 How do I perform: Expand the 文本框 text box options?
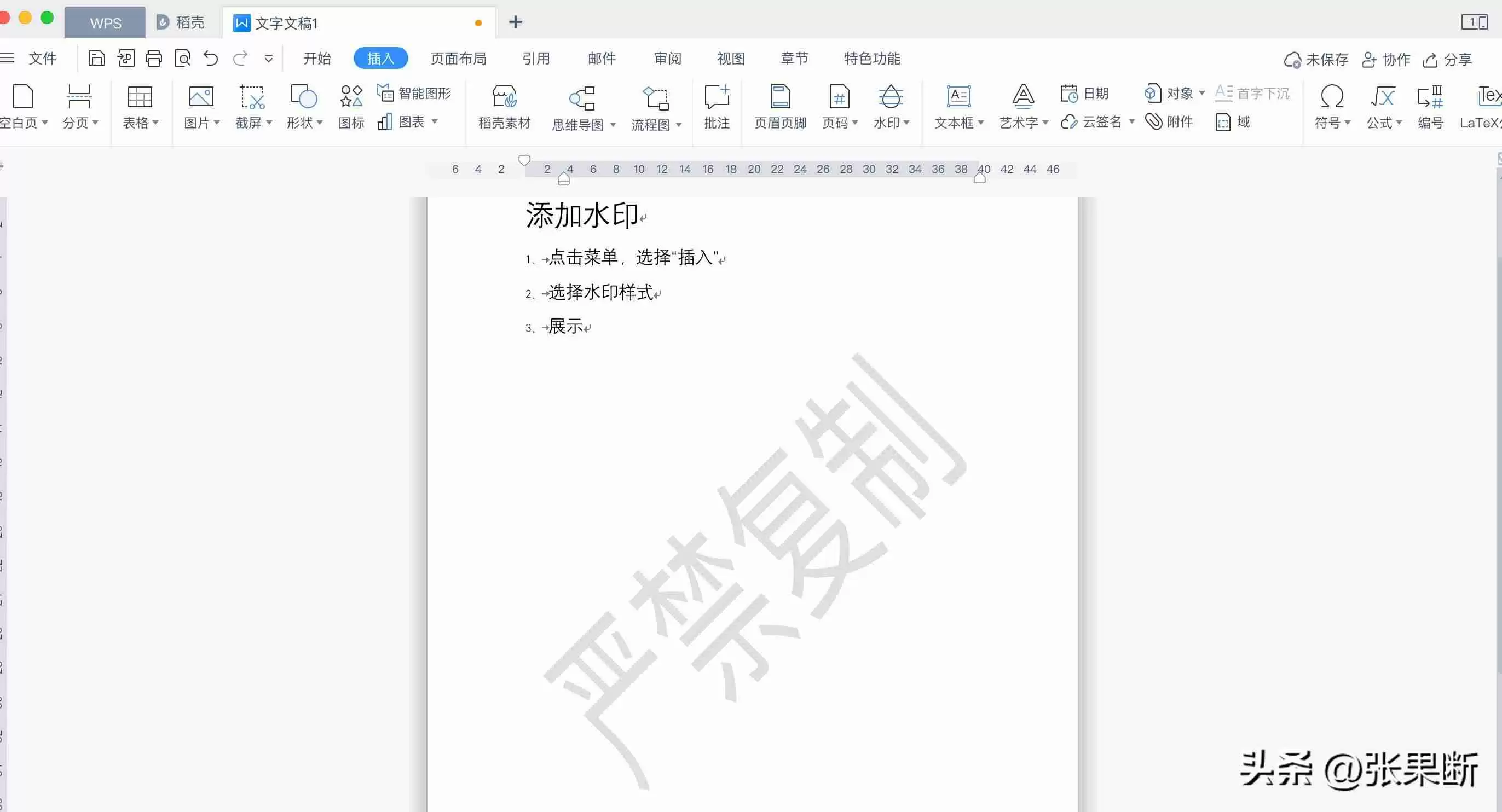point(982,123)
